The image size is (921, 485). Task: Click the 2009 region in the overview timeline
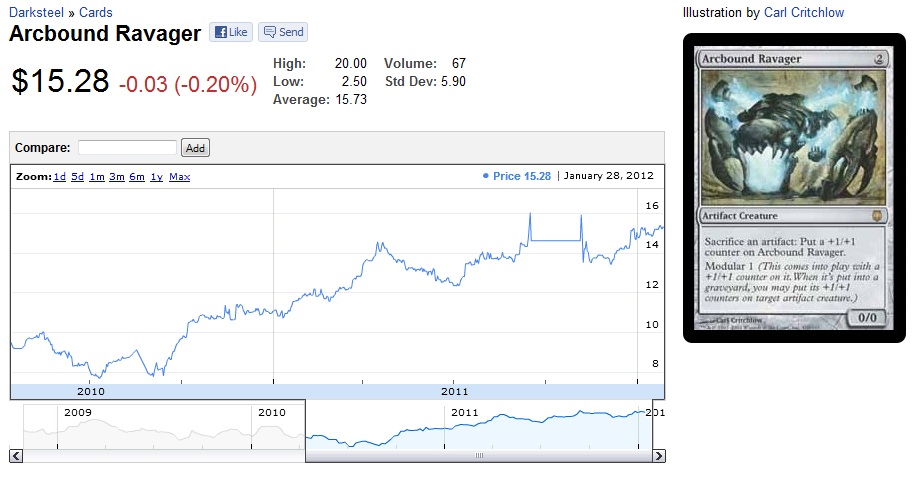(x=150, y=425)
